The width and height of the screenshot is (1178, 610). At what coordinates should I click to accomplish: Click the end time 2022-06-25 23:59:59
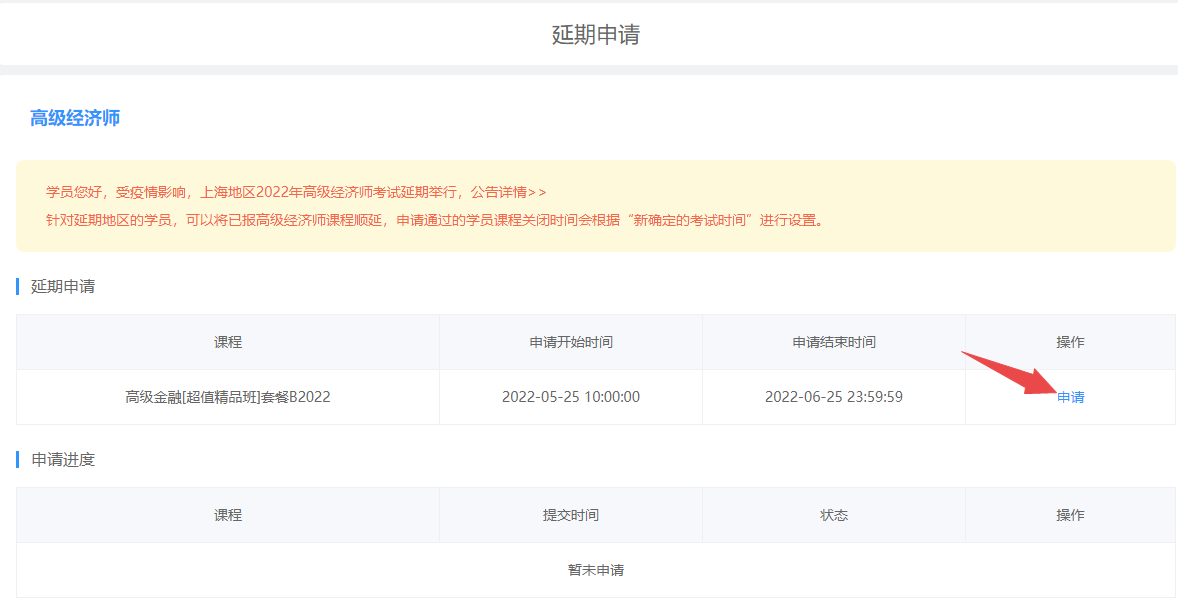click(834, 397)
